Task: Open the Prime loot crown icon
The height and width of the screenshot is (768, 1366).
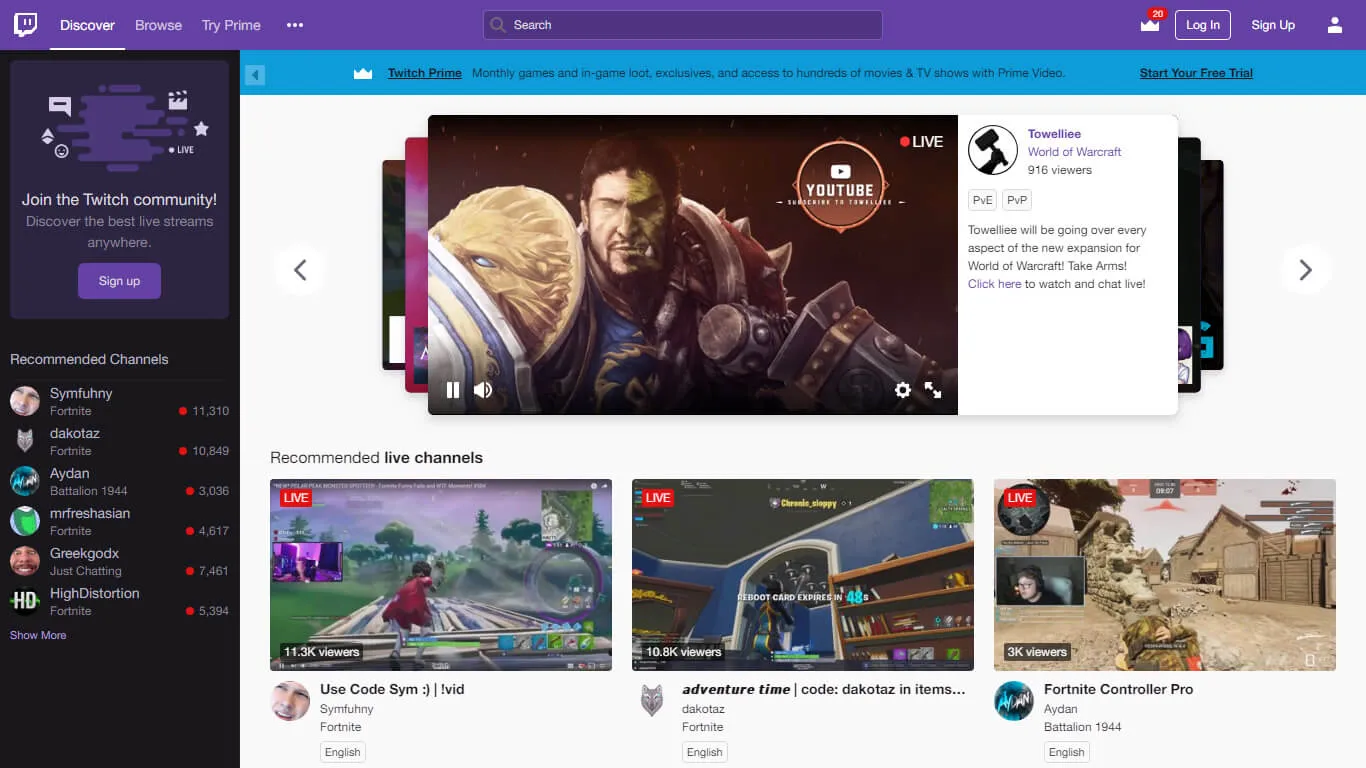Action: 1150,24
